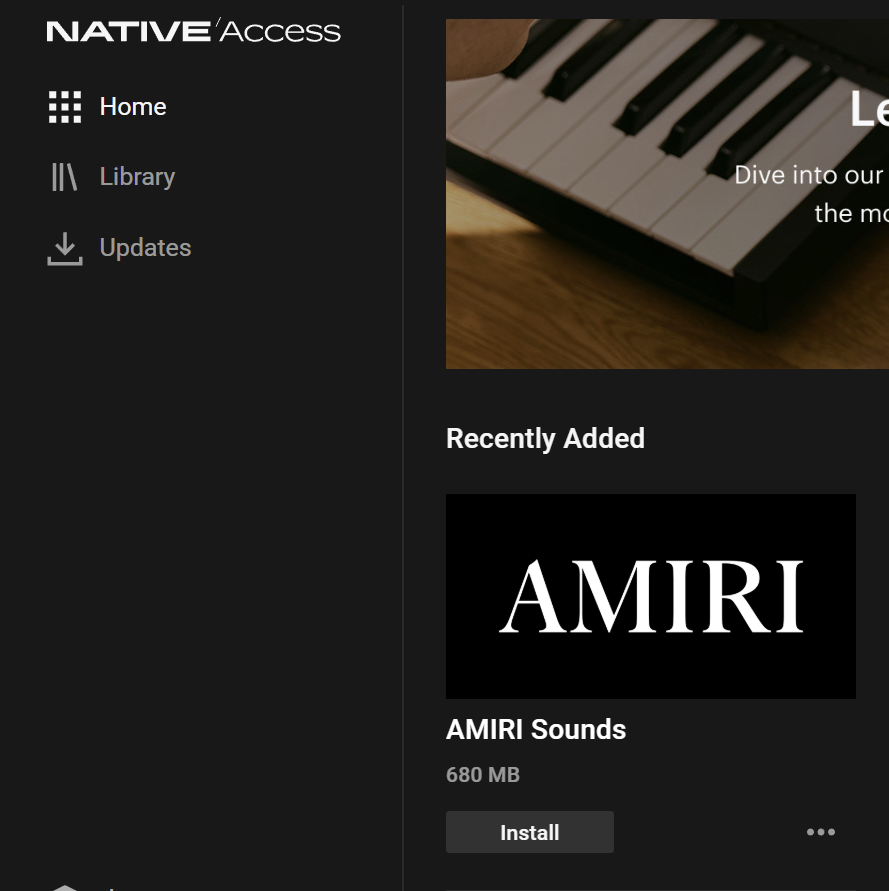This screenshot has height=891, width=889.
Task: Click the Updates download icon
Action: point(65,248)
